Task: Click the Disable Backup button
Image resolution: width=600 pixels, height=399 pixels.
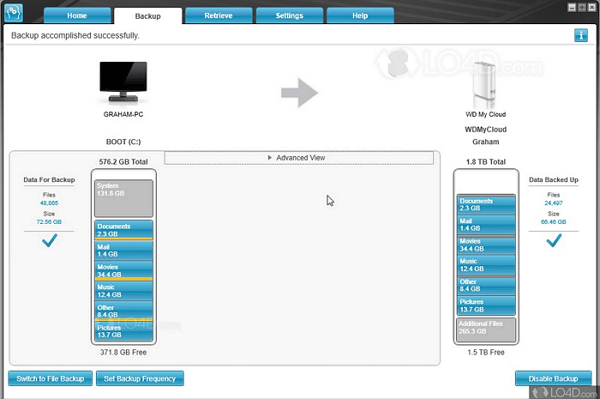Action: 553,378
